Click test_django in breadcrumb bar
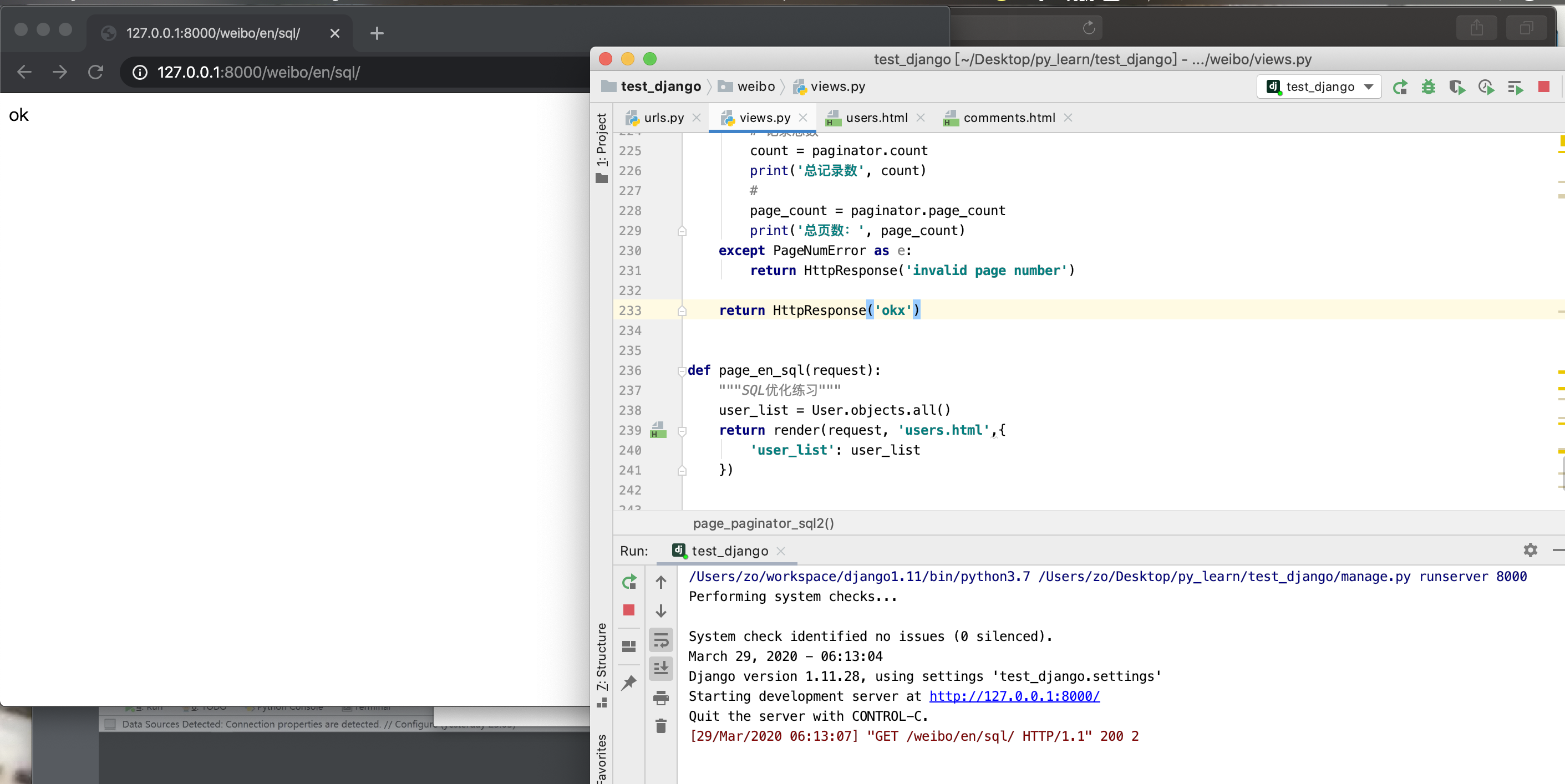The height and width of the screenshot is (784, 1565). (x=651, y=86)
